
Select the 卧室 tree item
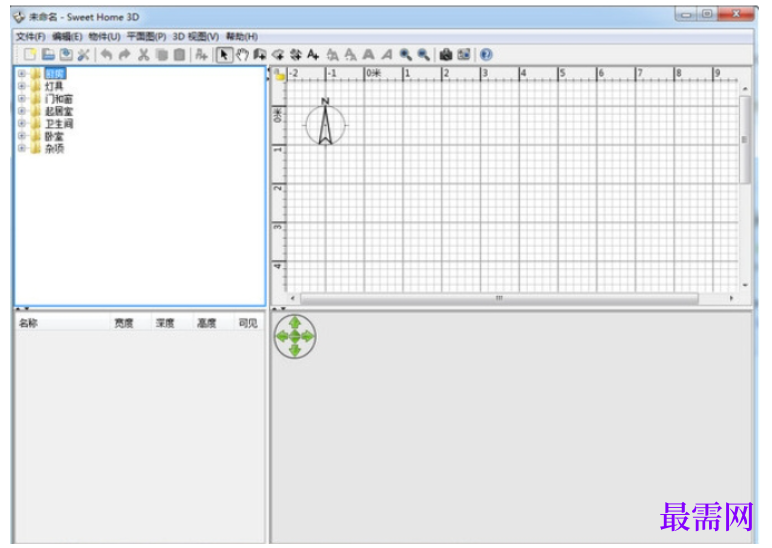[54, 136]
